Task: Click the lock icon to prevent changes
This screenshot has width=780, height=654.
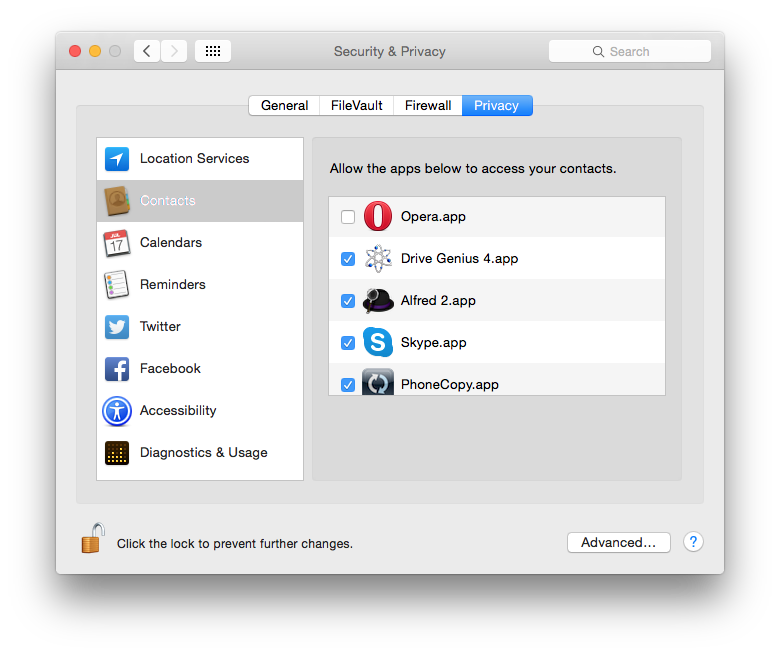Action: pos(92,539)
